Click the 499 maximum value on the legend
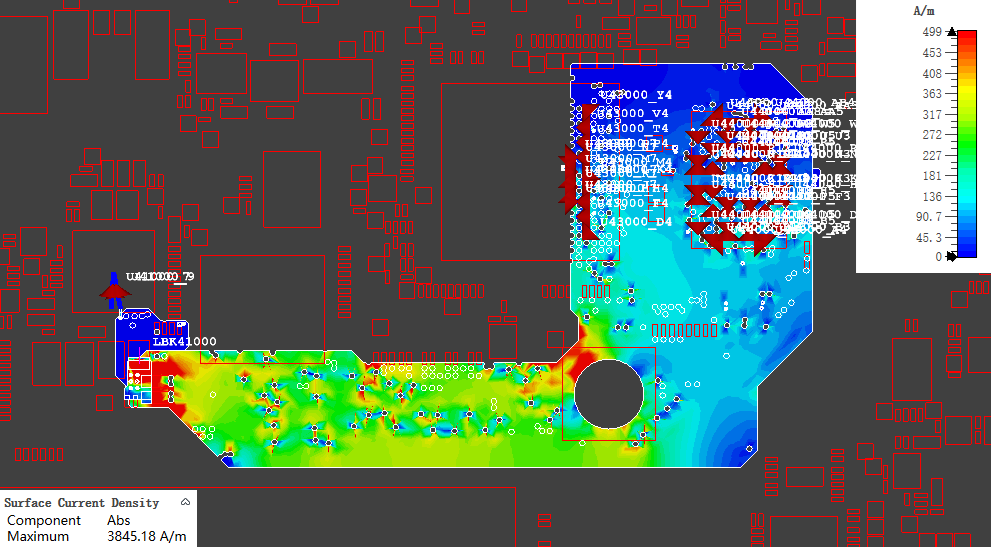This screenshot has width=992, height=549. pos(931,33)
